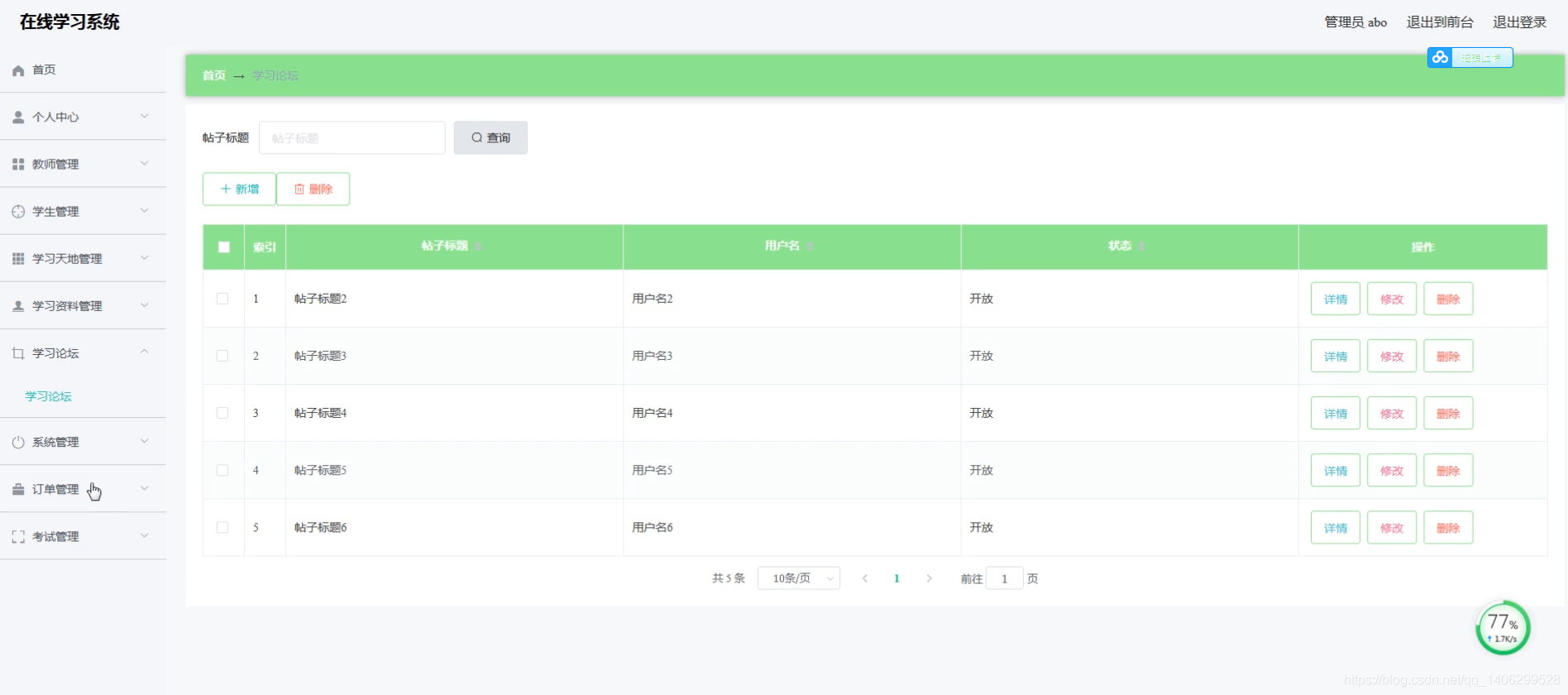Check the row for 帖子标题2
The image size is (1568, 695).
pos(222,299)
